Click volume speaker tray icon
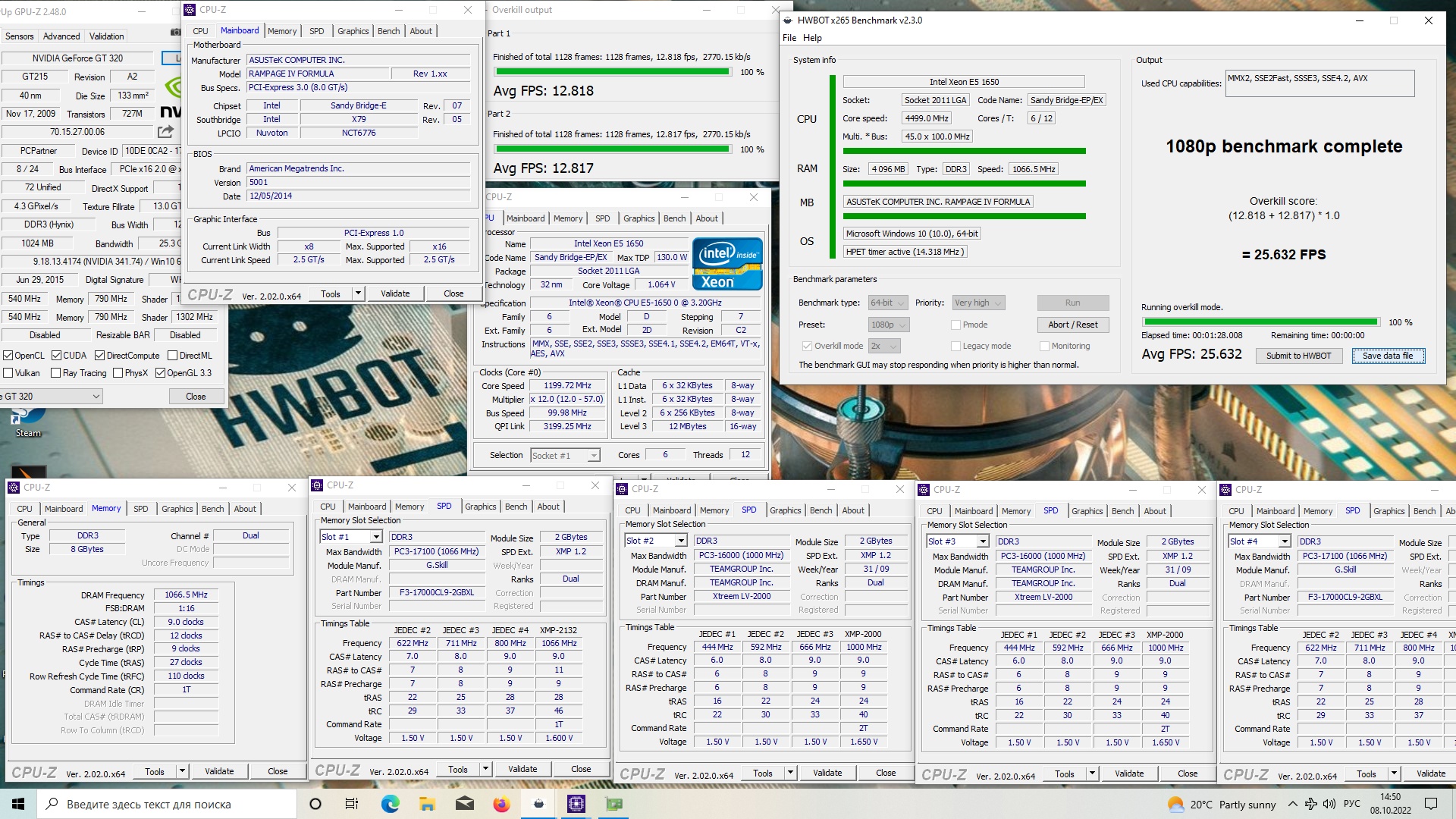 pyautogui.click(x=1329, y=804)
